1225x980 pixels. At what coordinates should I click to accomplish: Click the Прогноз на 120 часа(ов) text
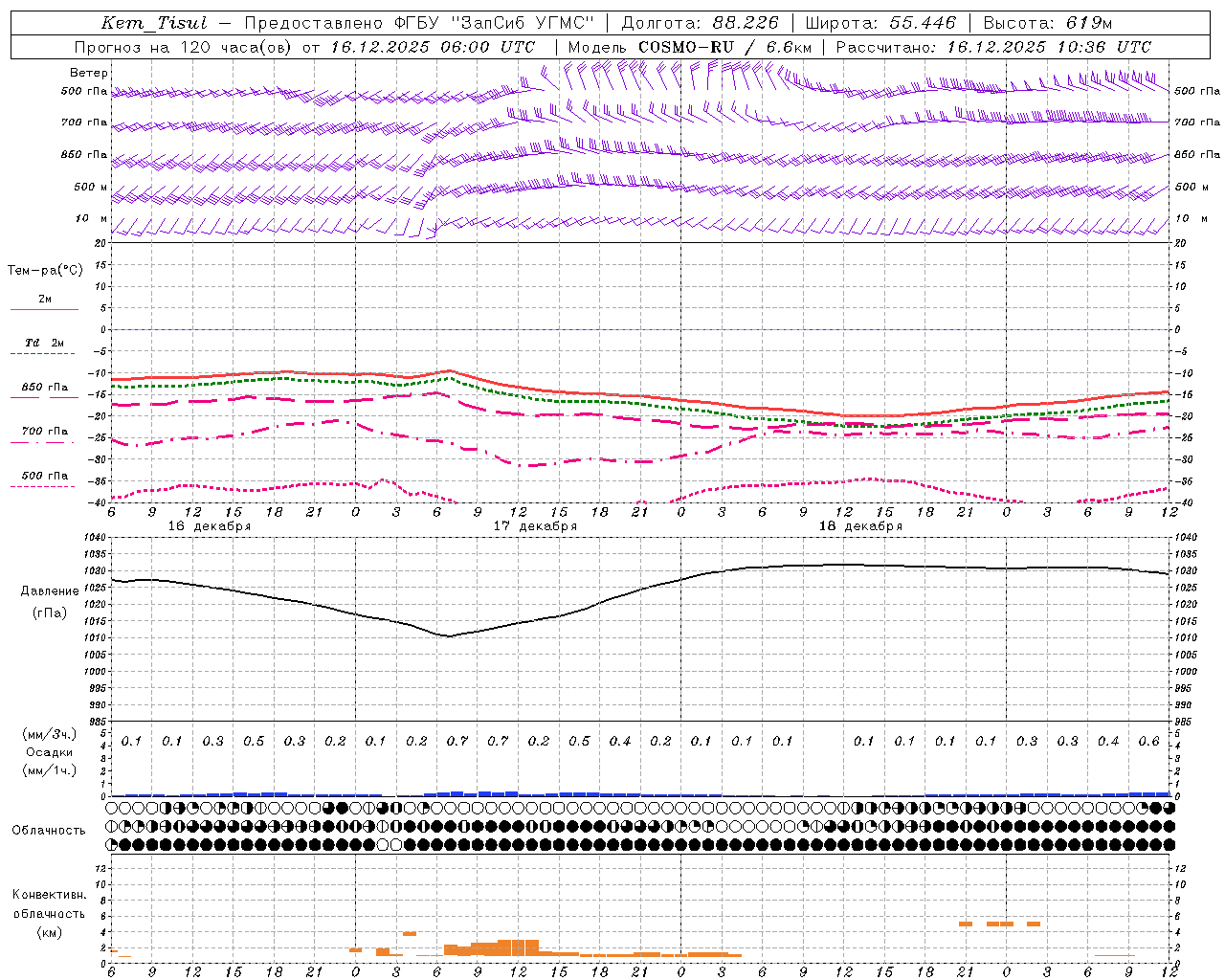[185, 47]
